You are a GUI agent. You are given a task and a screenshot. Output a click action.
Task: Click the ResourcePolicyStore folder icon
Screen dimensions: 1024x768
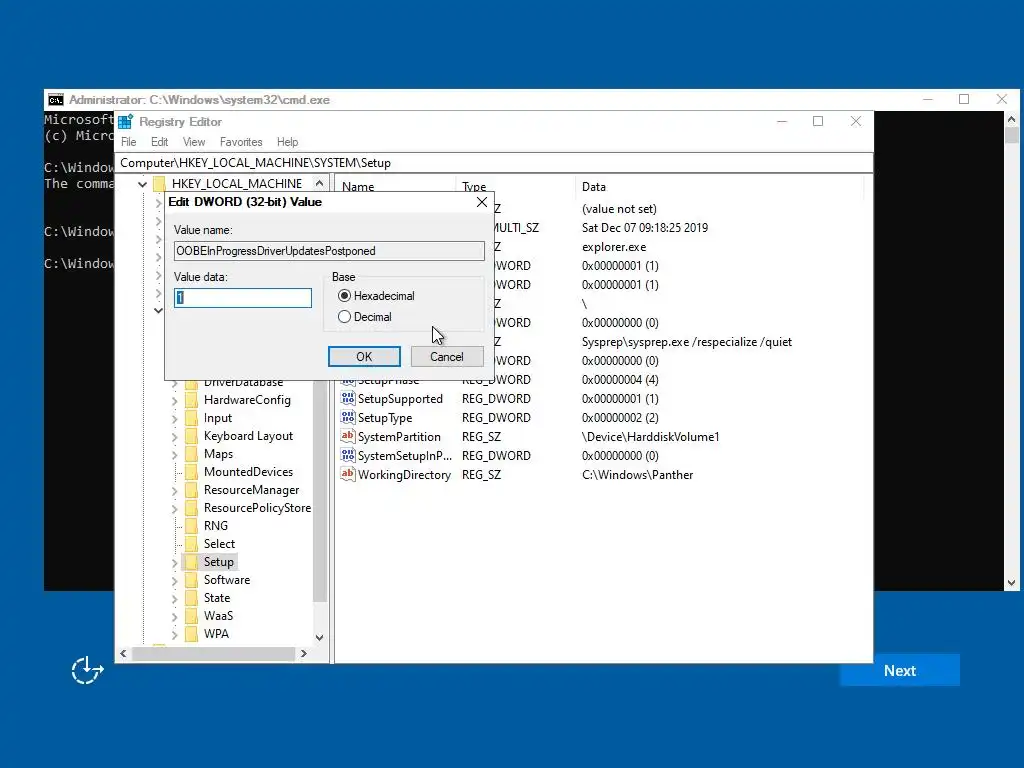pyautogui.click(x=191, y=507)
